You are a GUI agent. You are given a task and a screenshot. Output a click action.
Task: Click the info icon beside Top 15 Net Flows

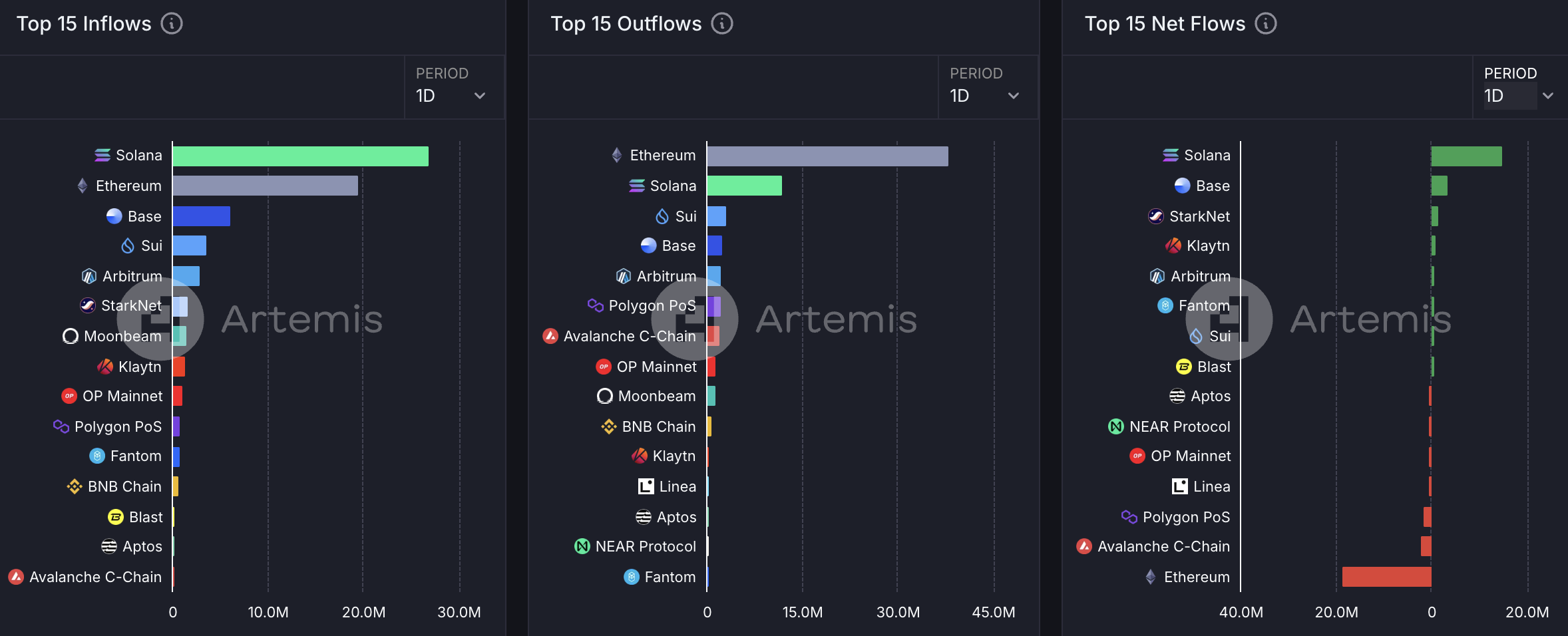pyautogui.click(x=1265, y=24)
